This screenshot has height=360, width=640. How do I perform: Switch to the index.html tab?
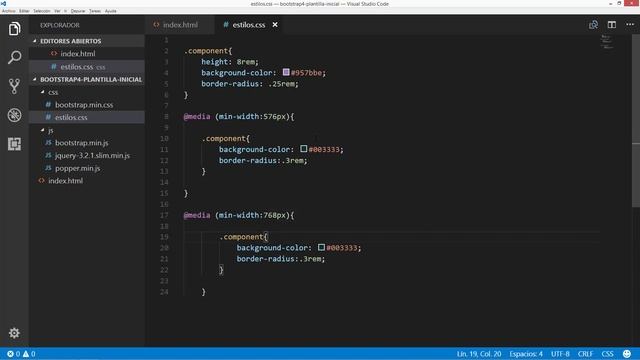[180, 25]
